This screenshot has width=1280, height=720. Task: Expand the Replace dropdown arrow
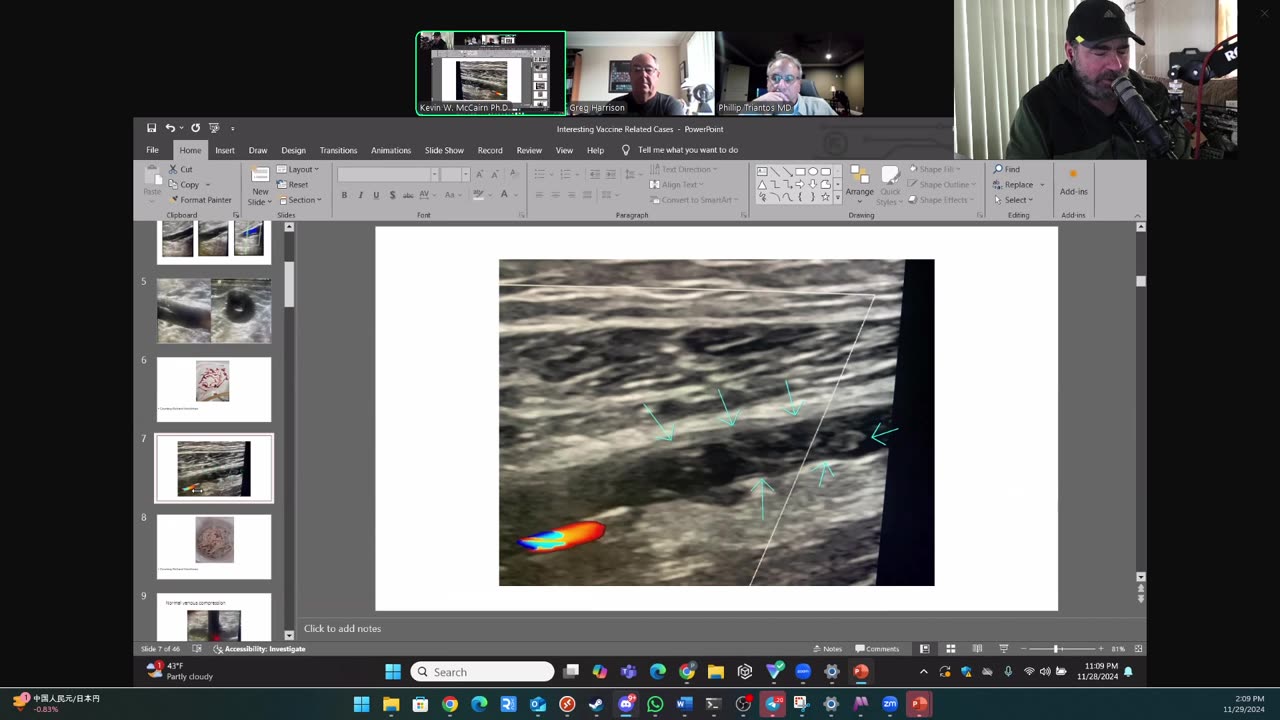click(1042, 185)
